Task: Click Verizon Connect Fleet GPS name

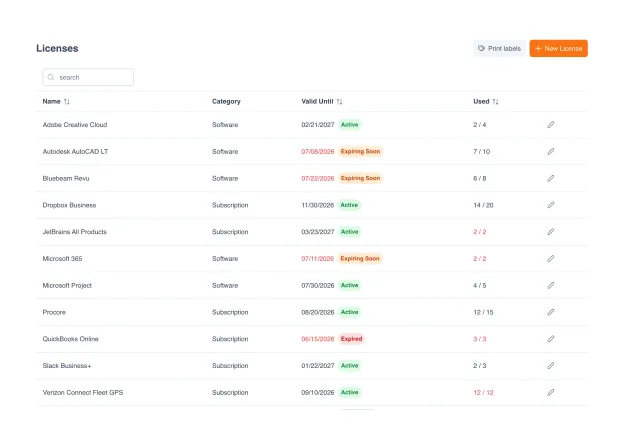Action: (83, 392)
